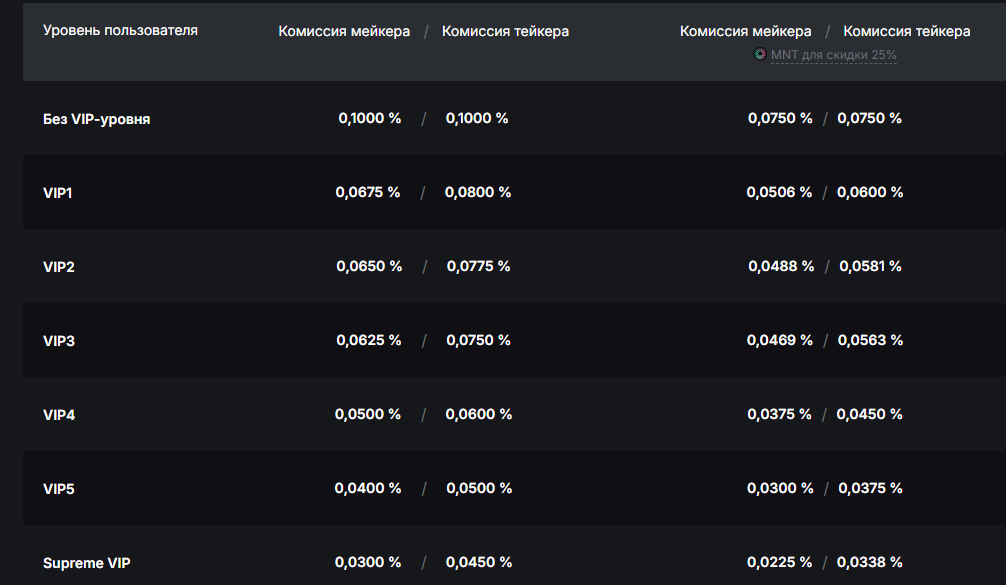The width and height of the screenshot is (1006, 585).
Task: Choose the VIP4 level label
Action: (59, 415)
